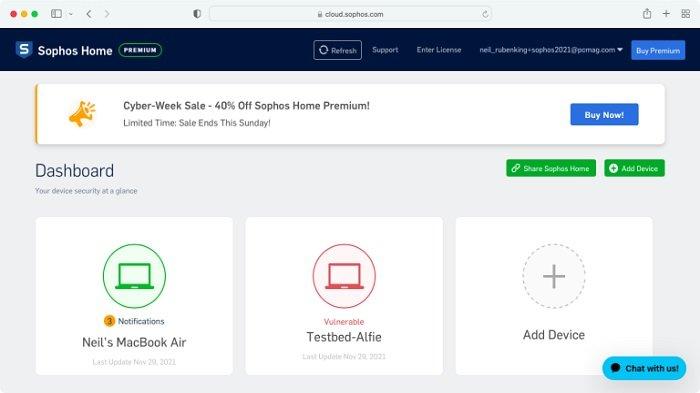Click the Cyber-Week Sale headline
Viewport: 700px width, 393px height.
tap(246, 106)
